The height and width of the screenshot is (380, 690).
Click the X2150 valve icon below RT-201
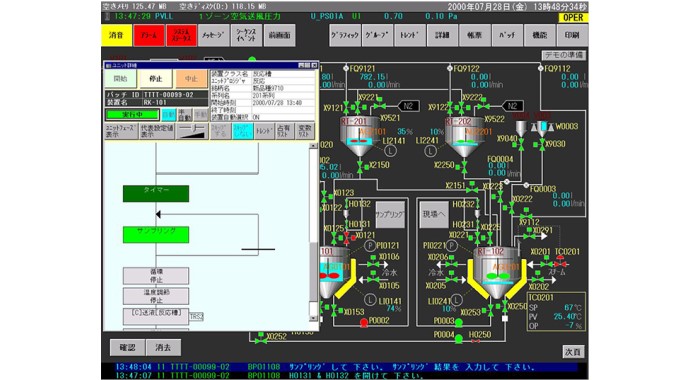(360, 166)
